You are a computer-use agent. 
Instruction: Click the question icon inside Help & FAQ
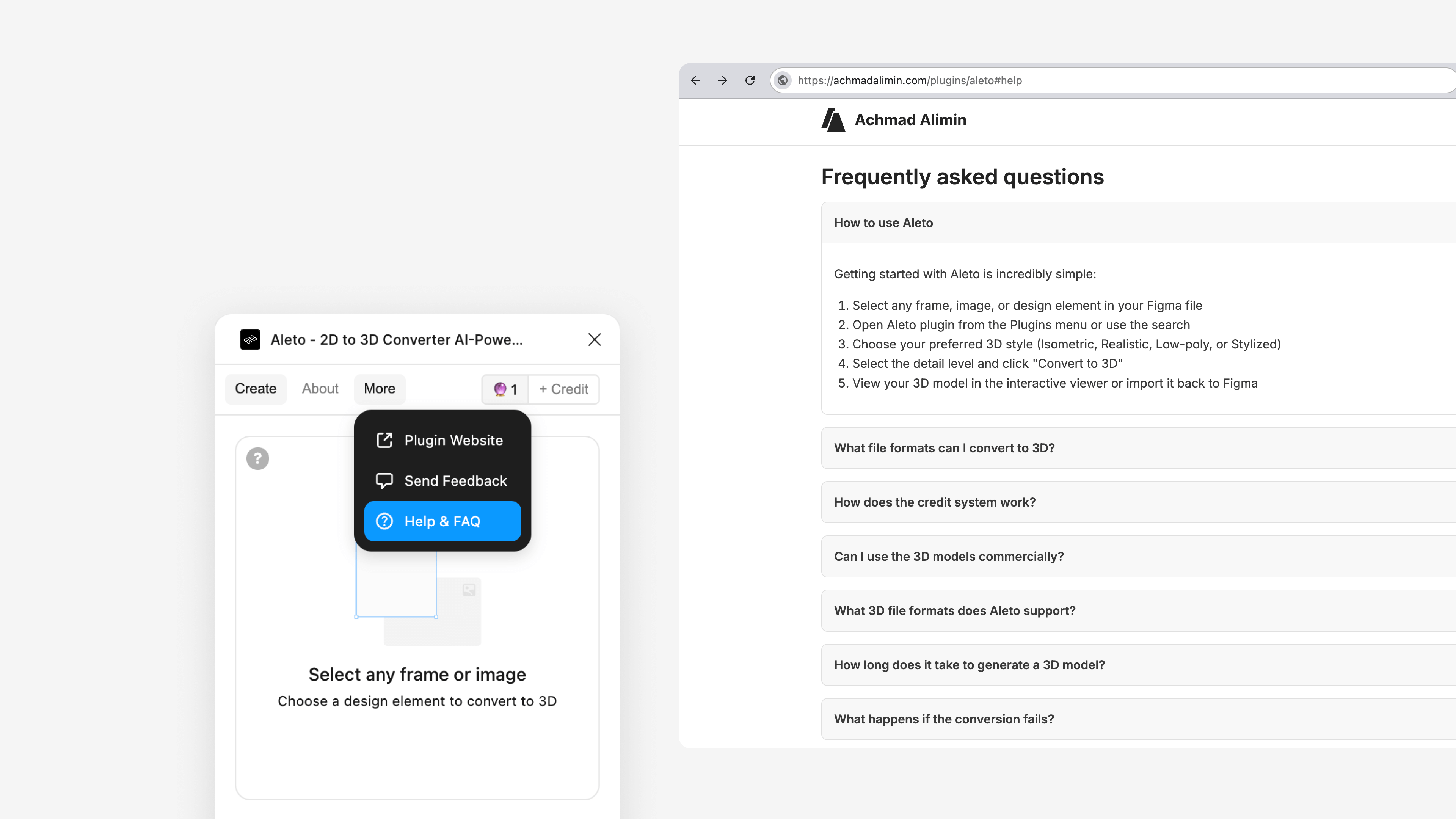[384, 521]
